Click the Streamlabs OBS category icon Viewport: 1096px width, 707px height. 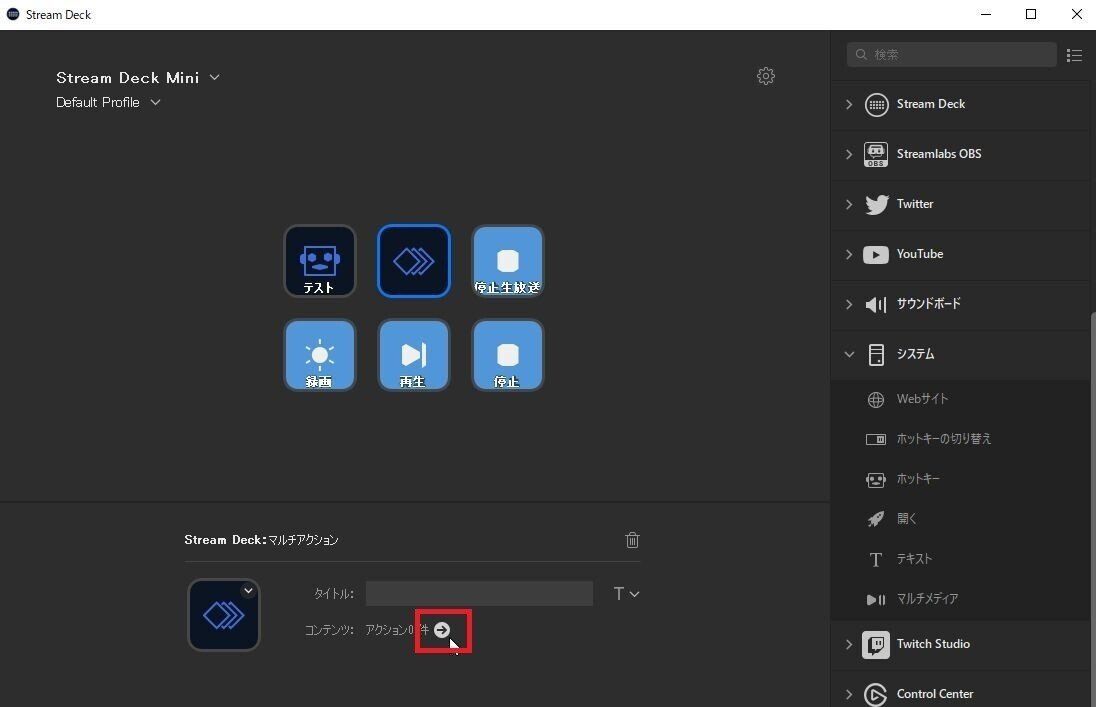click(x=877, y=155)
